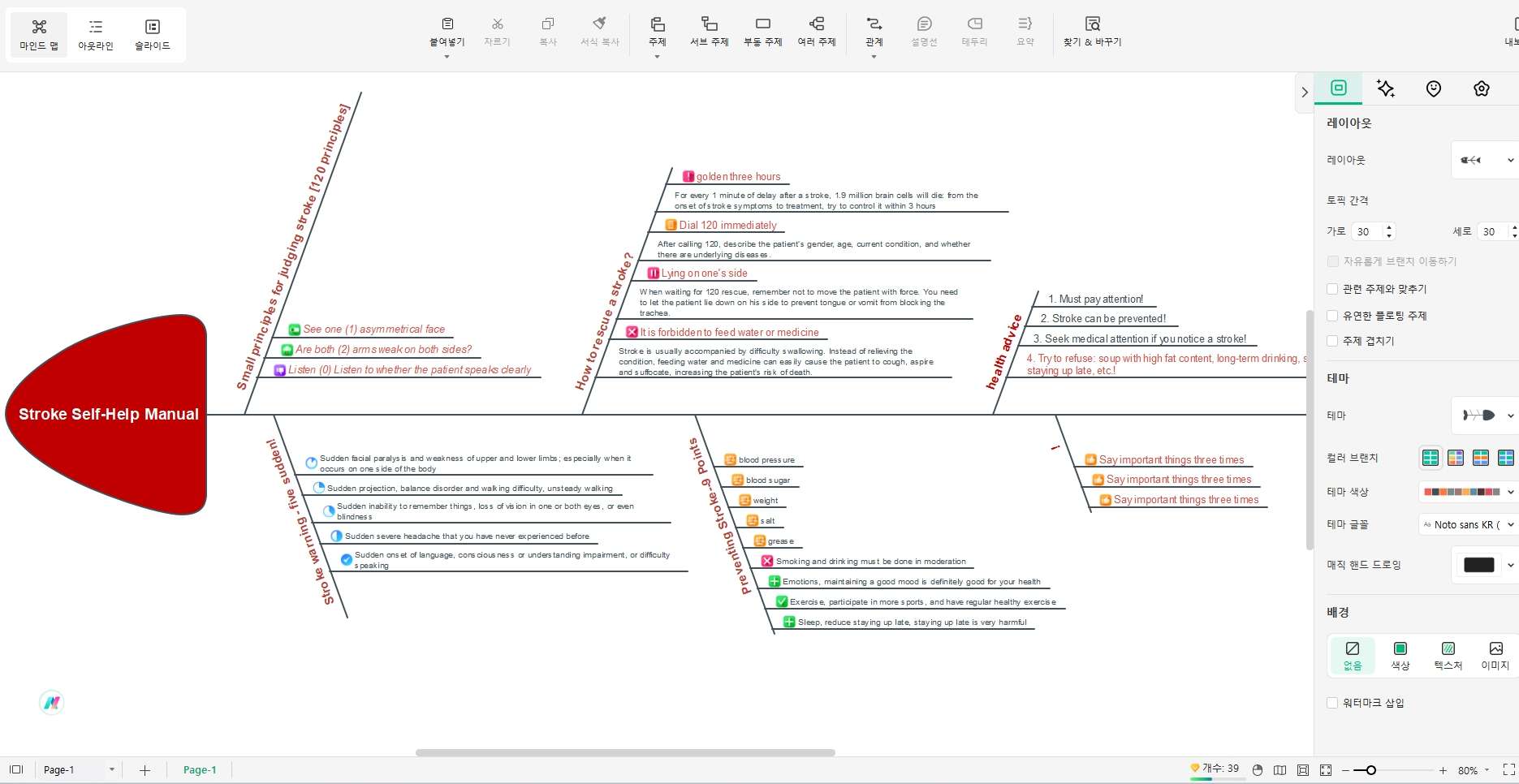Click the 테두리 boundary icon

pos(975,24)
